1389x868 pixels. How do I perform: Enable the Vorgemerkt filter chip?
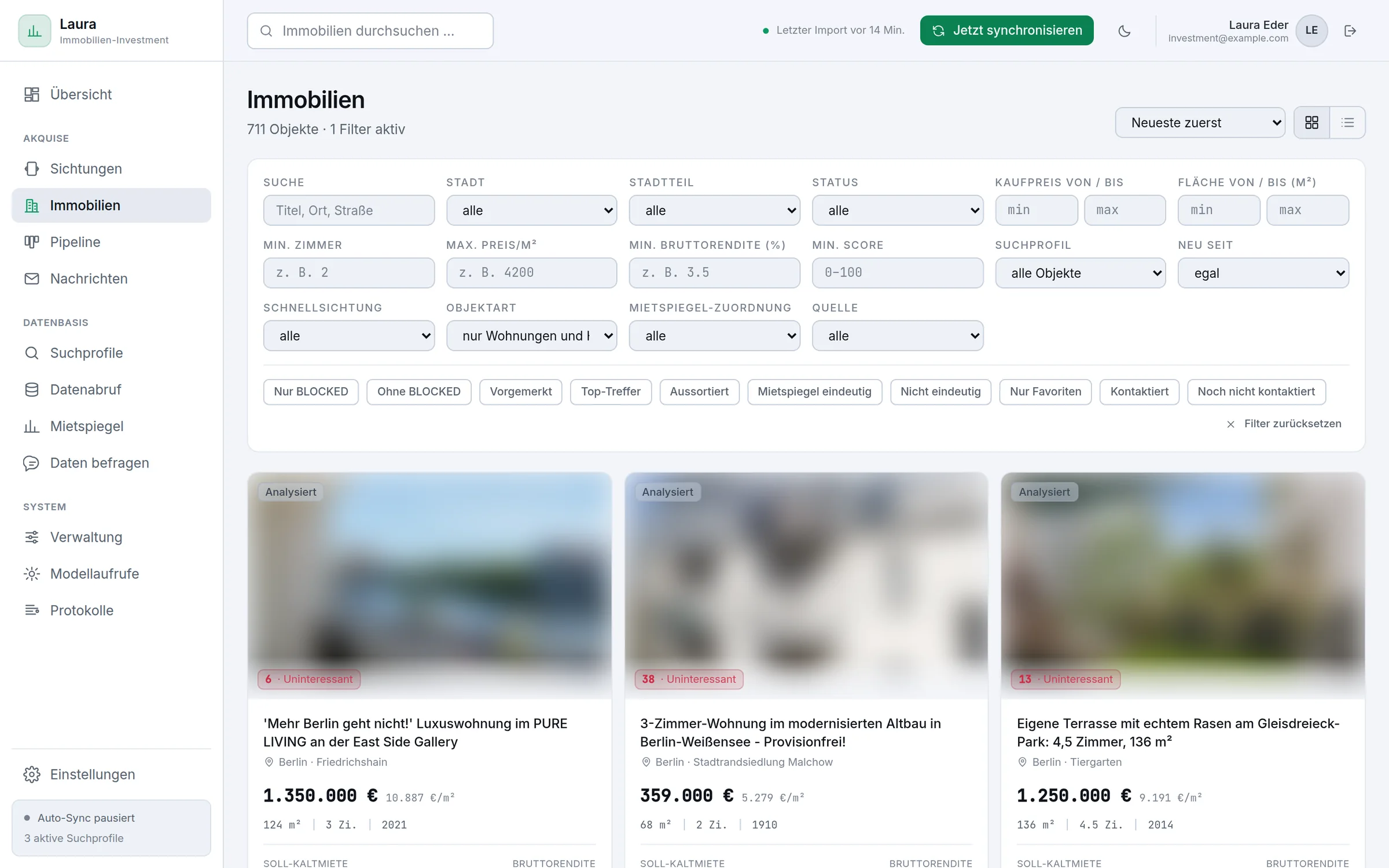coord(520,392)
